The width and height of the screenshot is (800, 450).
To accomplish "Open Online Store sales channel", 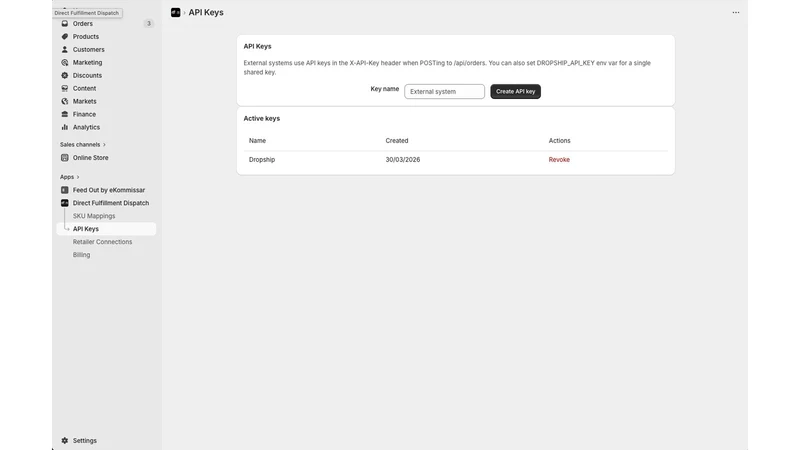I will tap(90, 158).
